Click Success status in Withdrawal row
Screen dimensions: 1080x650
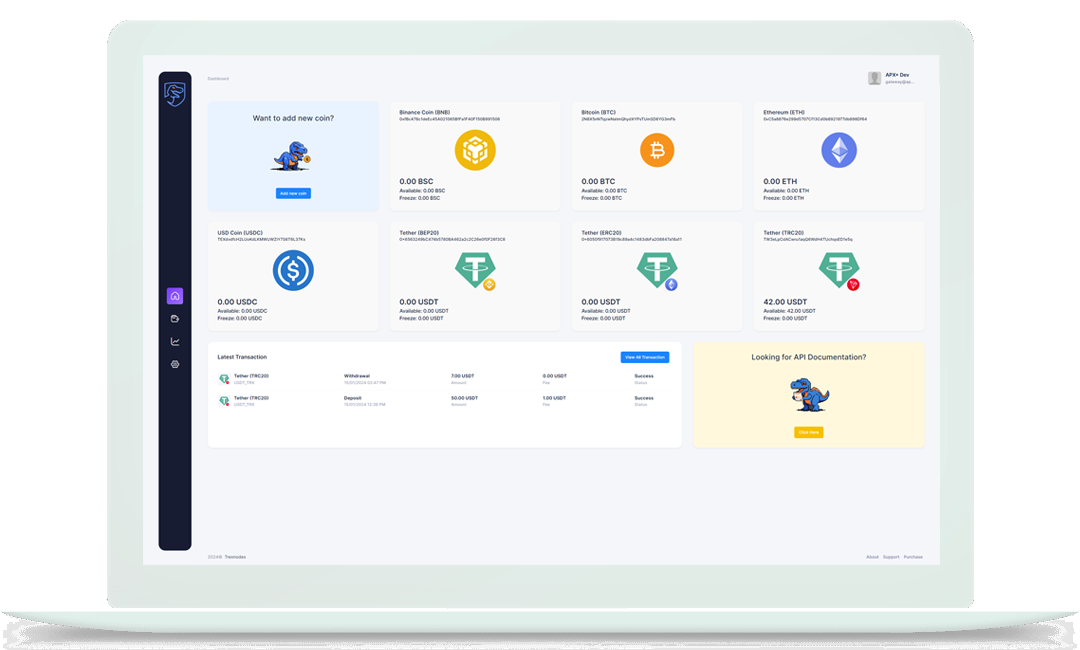pos(644,376)
